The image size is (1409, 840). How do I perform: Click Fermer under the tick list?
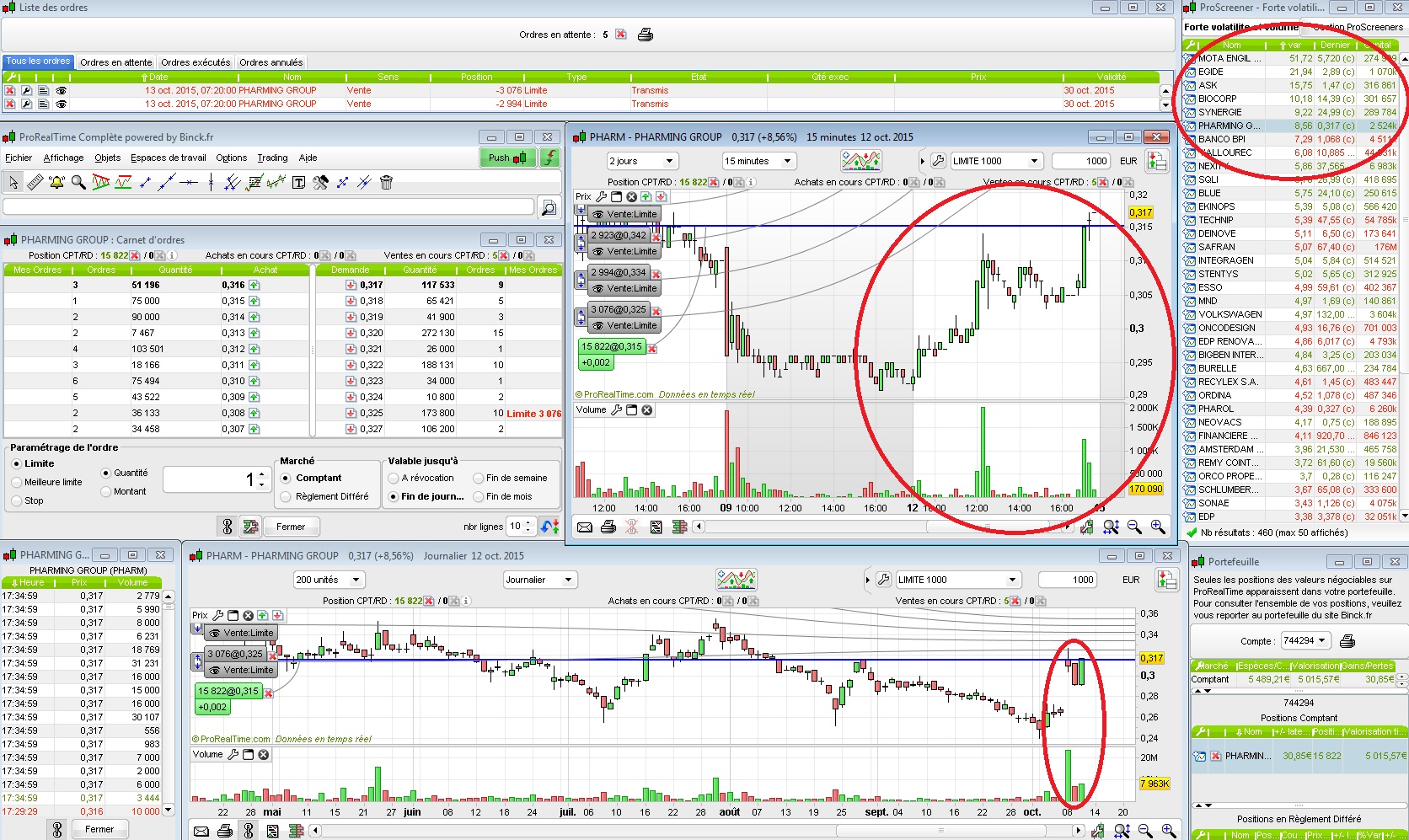pos(99,829)
